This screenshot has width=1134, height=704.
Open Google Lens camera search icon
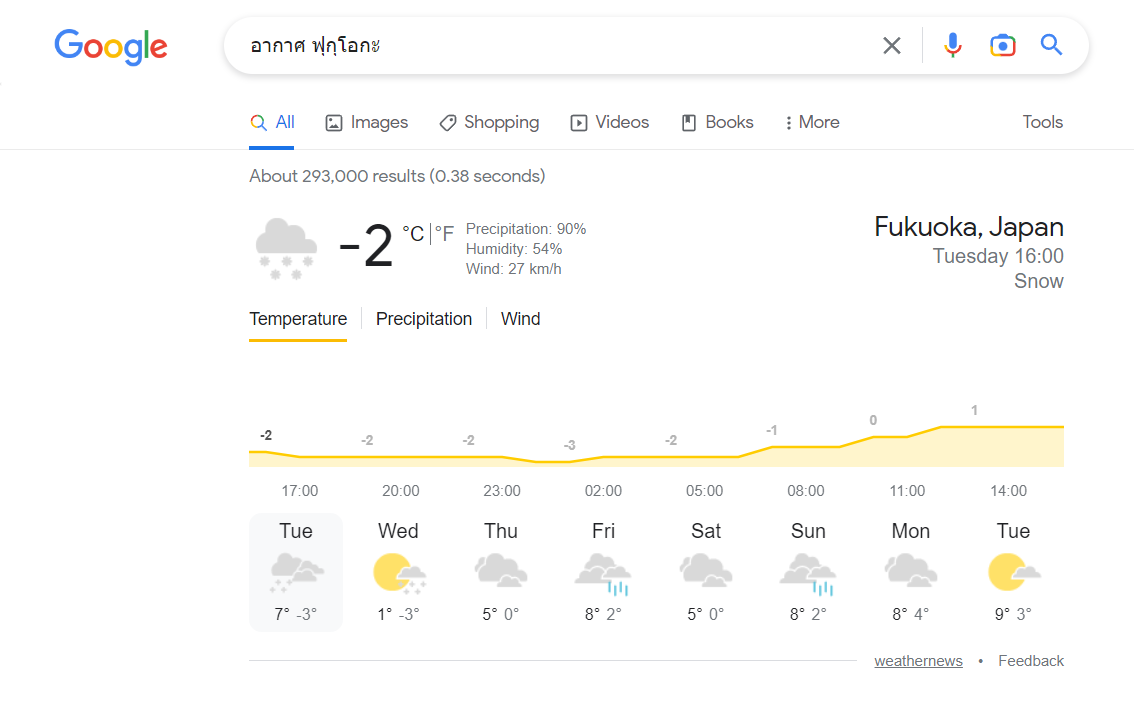[x=1002, y=46]
